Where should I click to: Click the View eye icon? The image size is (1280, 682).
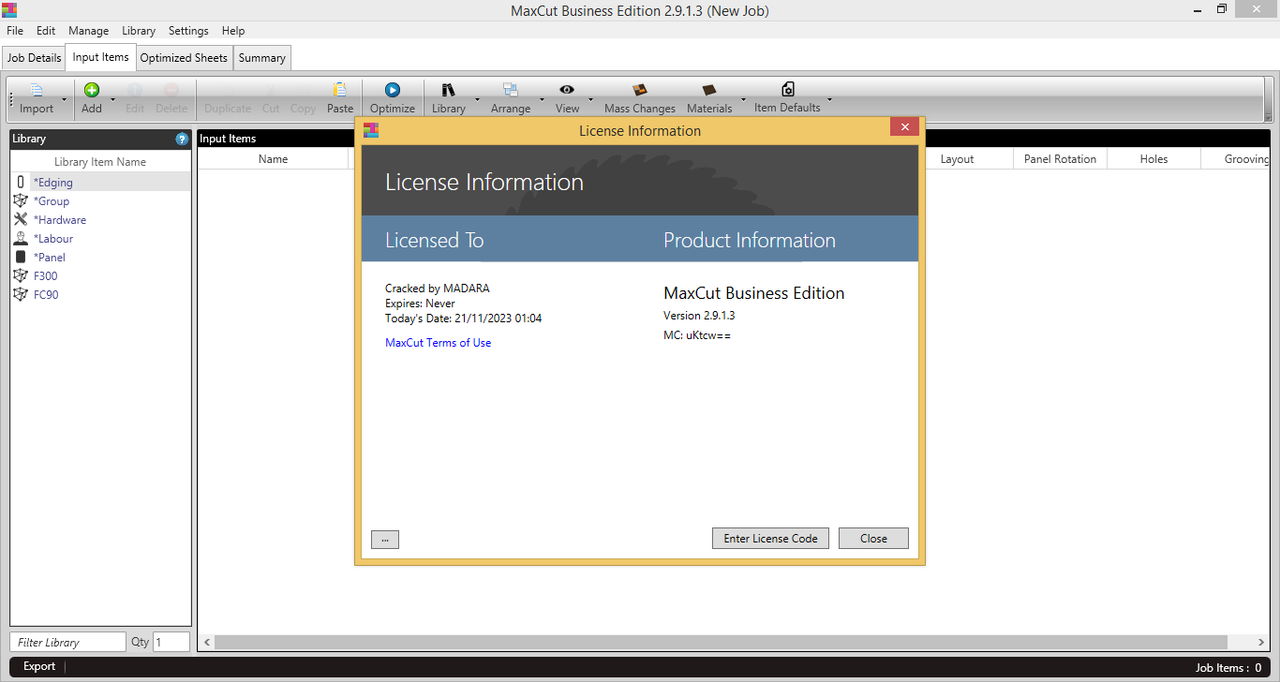tap(567, 90)
